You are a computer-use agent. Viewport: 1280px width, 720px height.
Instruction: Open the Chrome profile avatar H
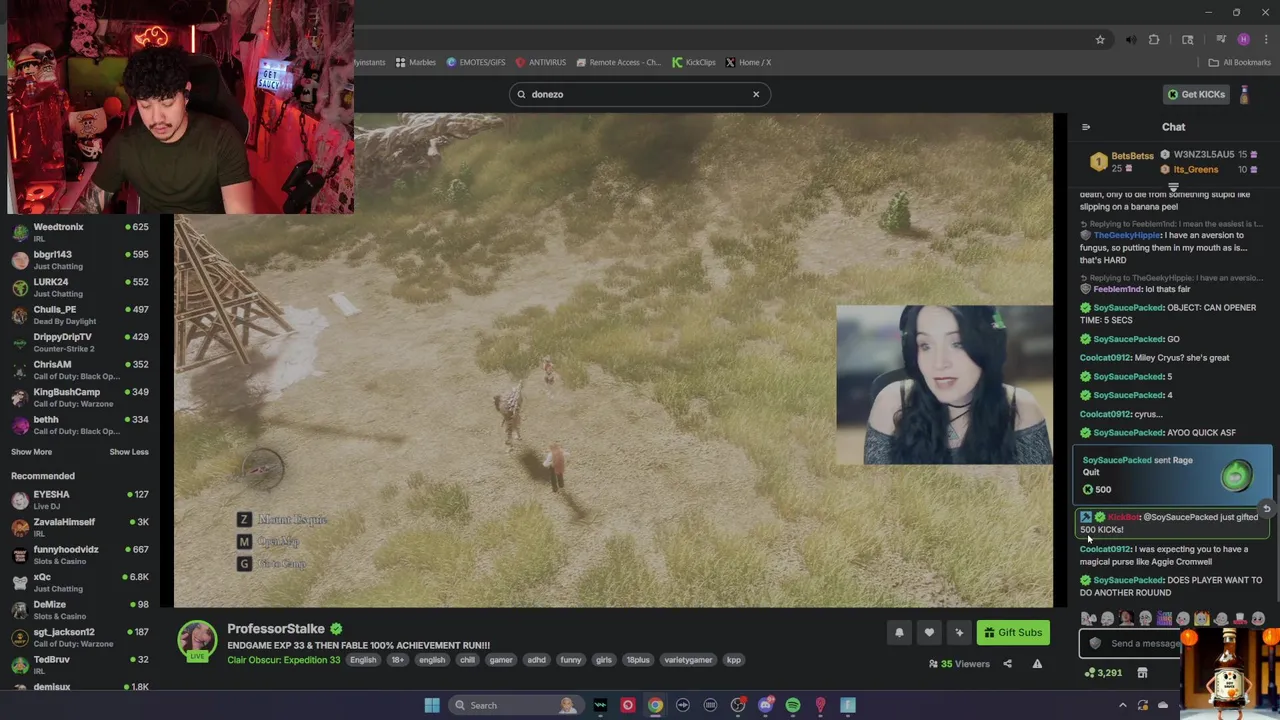[1243, 39]
